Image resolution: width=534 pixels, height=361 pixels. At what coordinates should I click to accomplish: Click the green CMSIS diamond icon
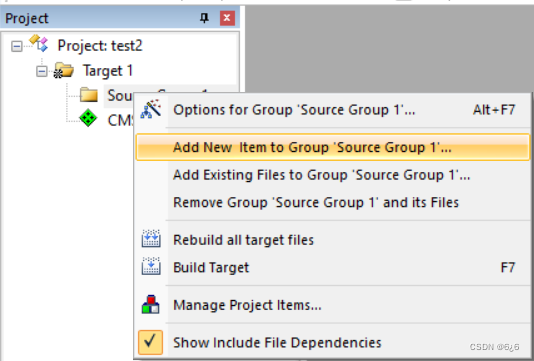point(88,118)
